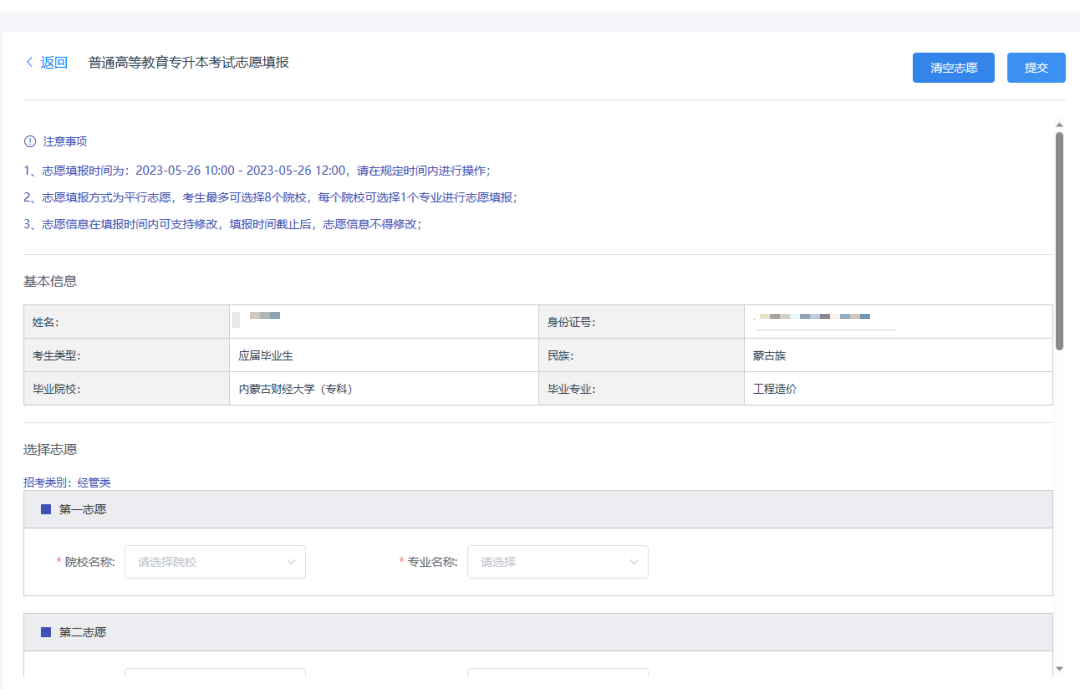Click the scrollbar down arrow

click(1059, 668)
